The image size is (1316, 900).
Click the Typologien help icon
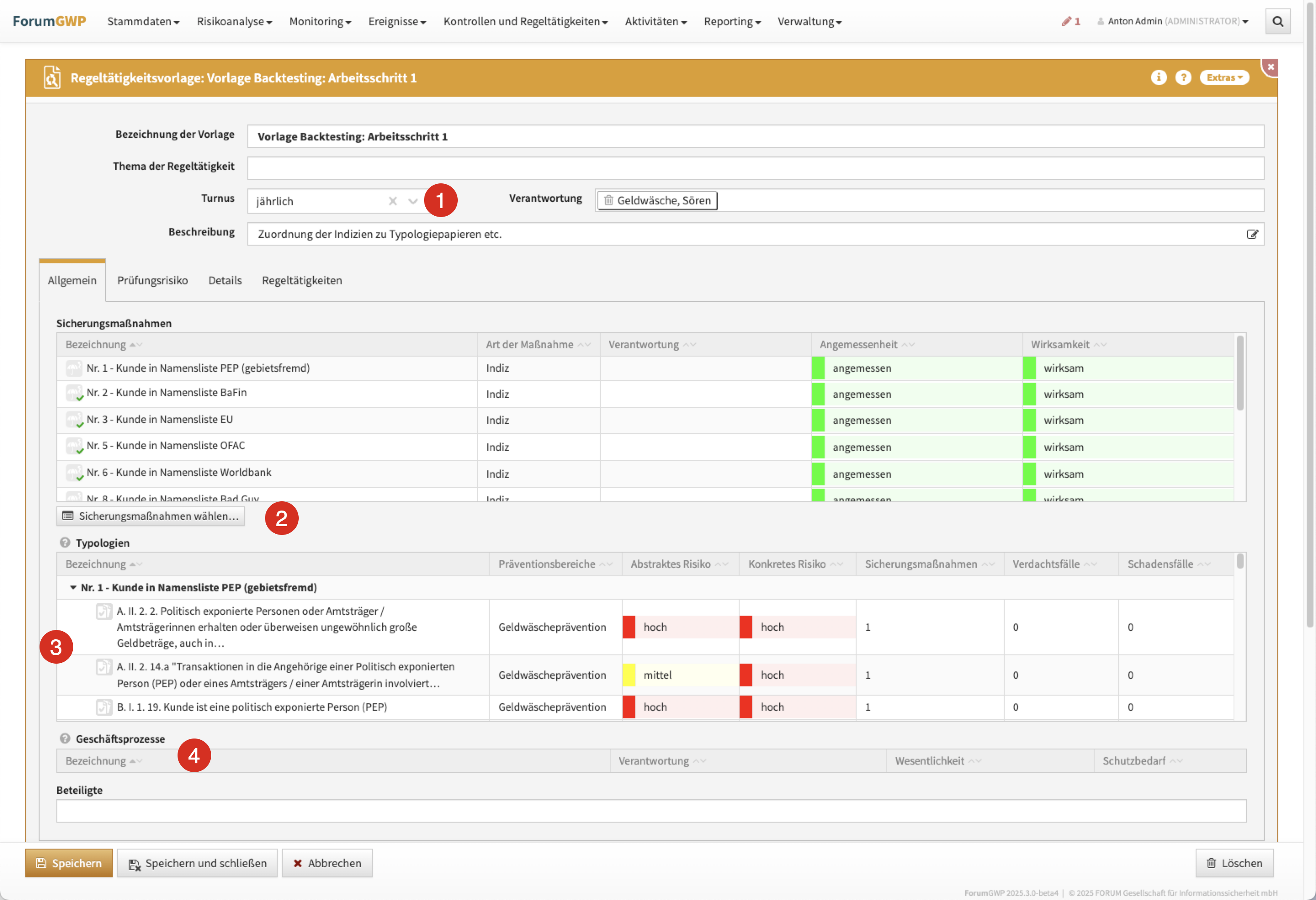(64, 543)
